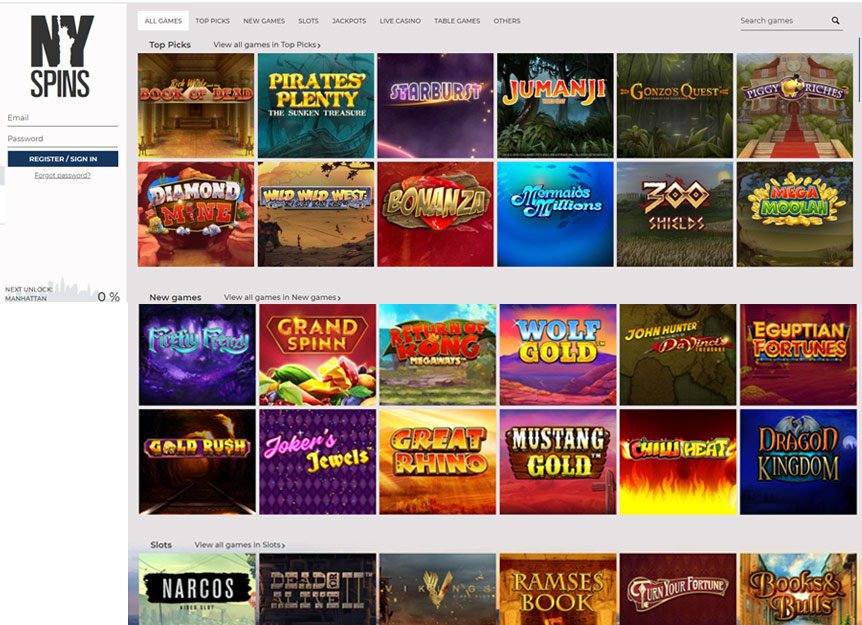Viewport: 862px width, 625px height.
Task: View all games in Slots
Action: tap(240, 545)
